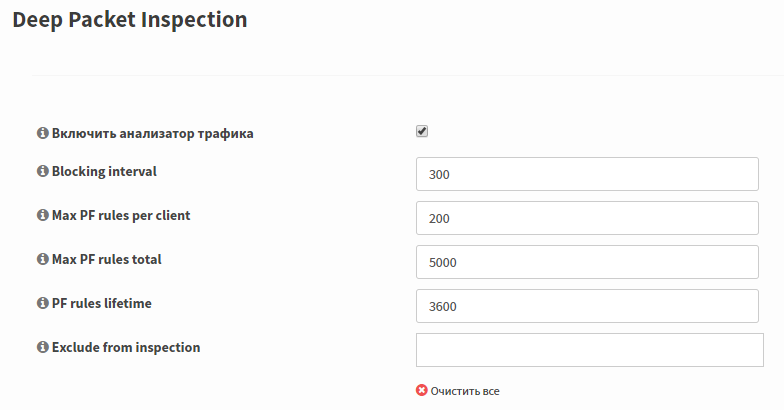This screenshot has height=410, width=784.
Task: Select the Max PF rules total input
Action: (587, 262)
